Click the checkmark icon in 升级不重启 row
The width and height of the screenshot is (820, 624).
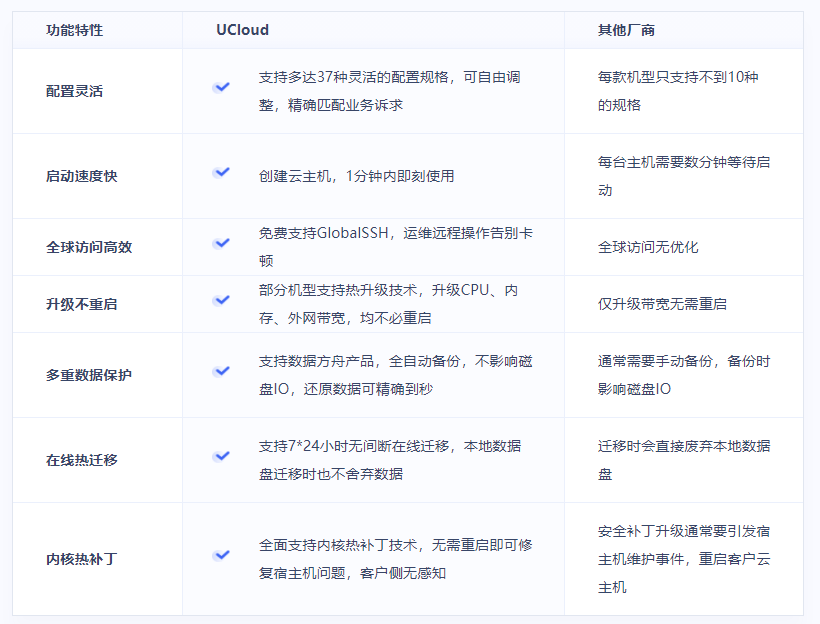[x=221, y=300]
